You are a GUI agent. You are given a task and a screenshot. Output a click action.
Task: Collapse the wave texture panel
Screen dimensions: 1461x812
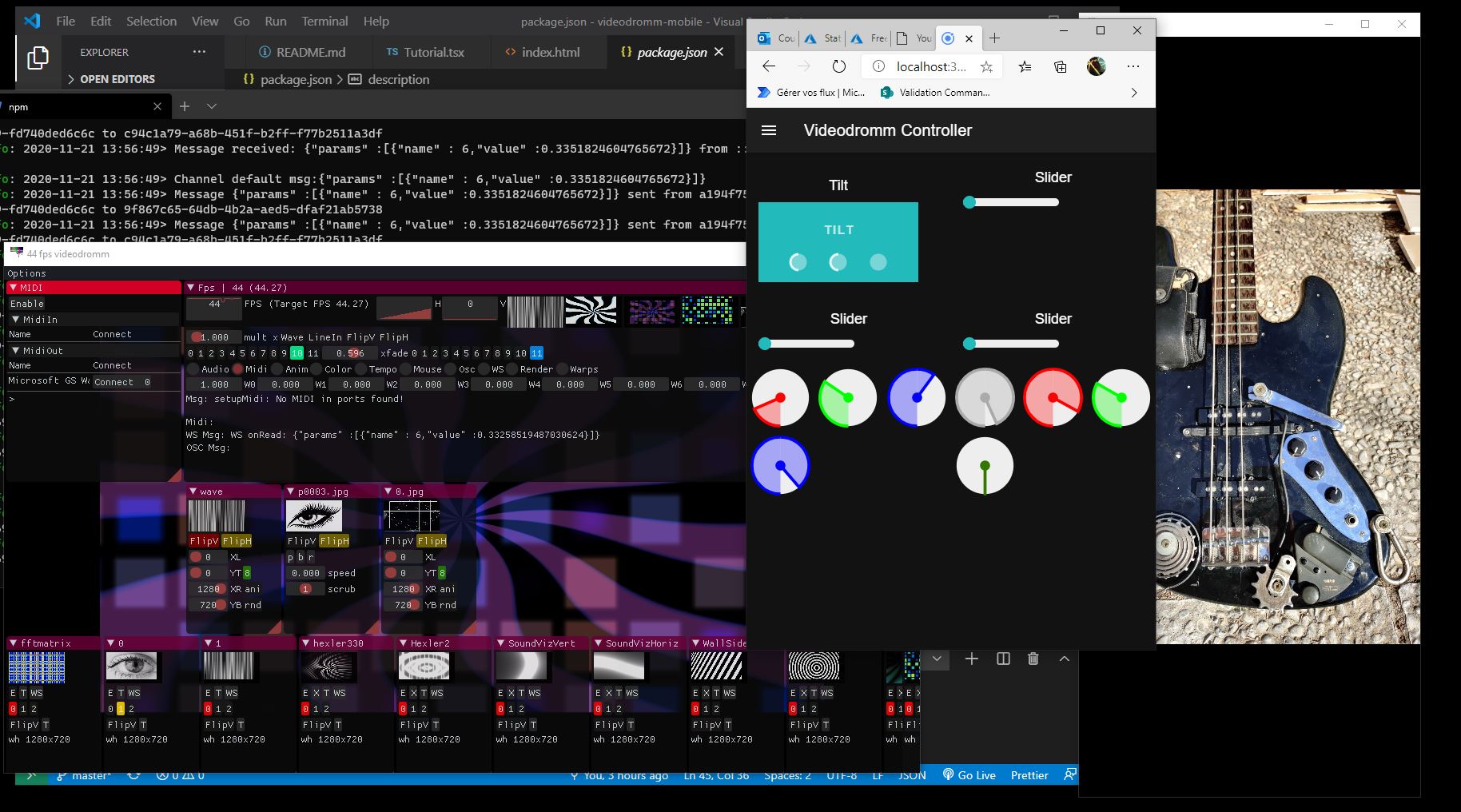[193, 492]
